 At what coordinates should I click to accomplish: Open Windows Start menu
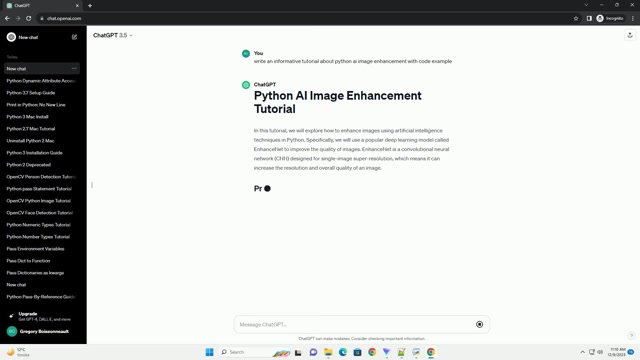209,352
